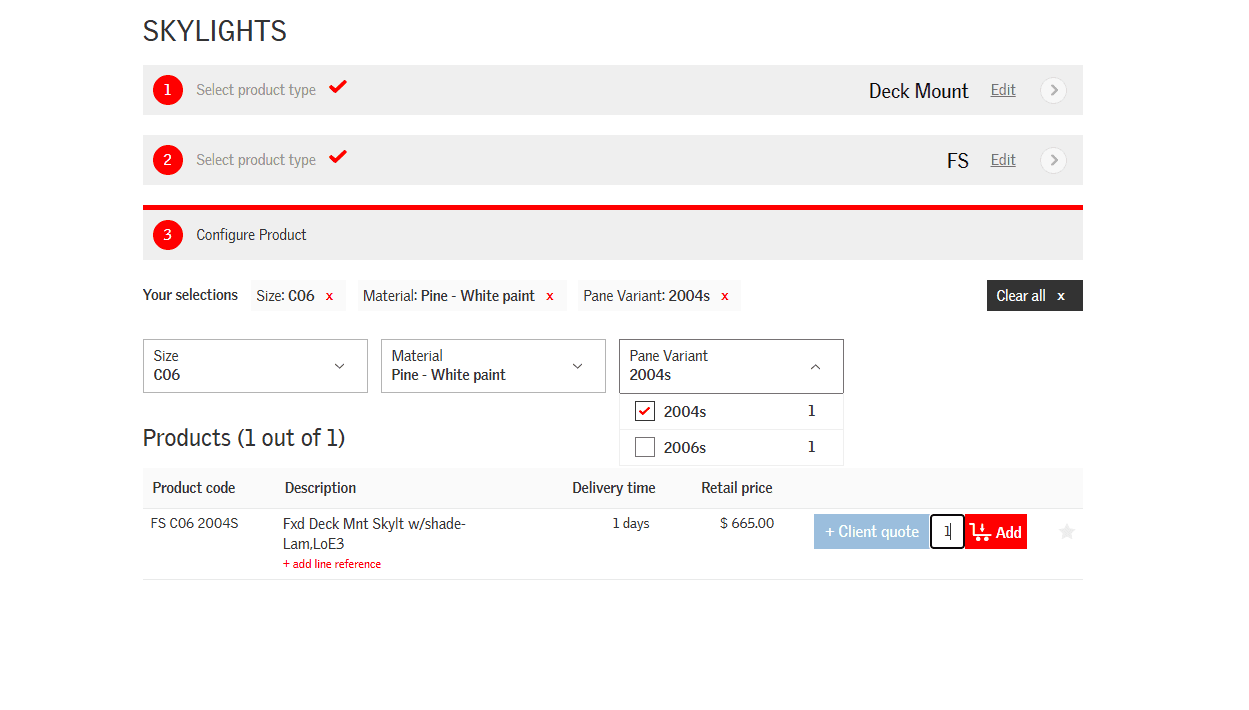Uncheck the 2004s pane variant checkbox
This screenshot has height=710, width=1249.
645,411
